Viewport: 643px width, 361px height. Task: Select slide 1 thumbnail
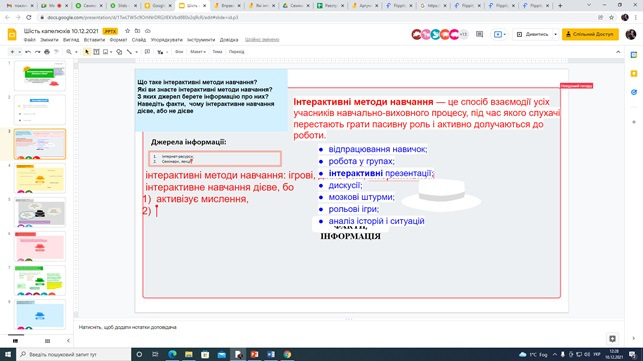click(x=40, y=75)
